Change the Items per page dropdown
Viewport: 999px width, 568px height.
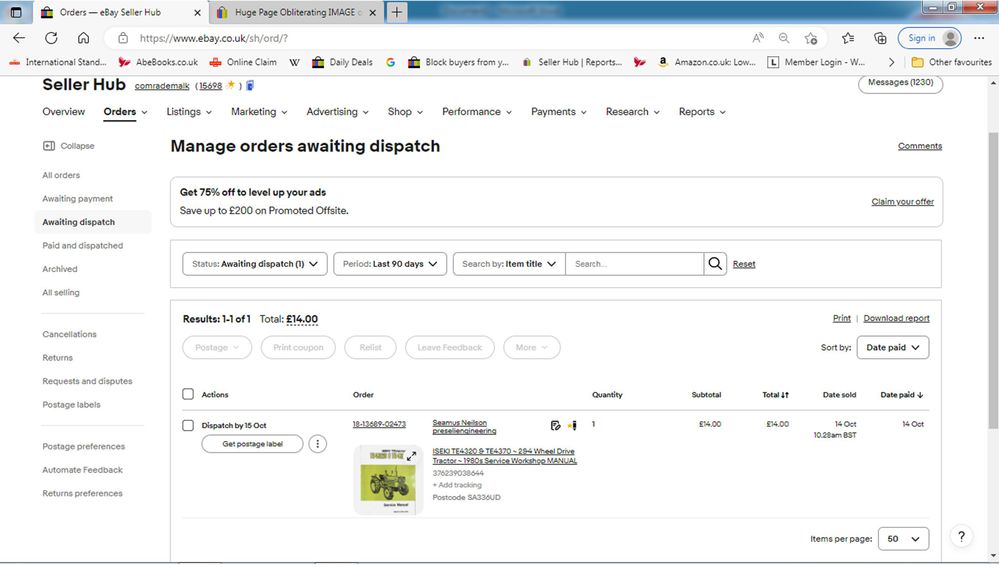tap(903, 538)
